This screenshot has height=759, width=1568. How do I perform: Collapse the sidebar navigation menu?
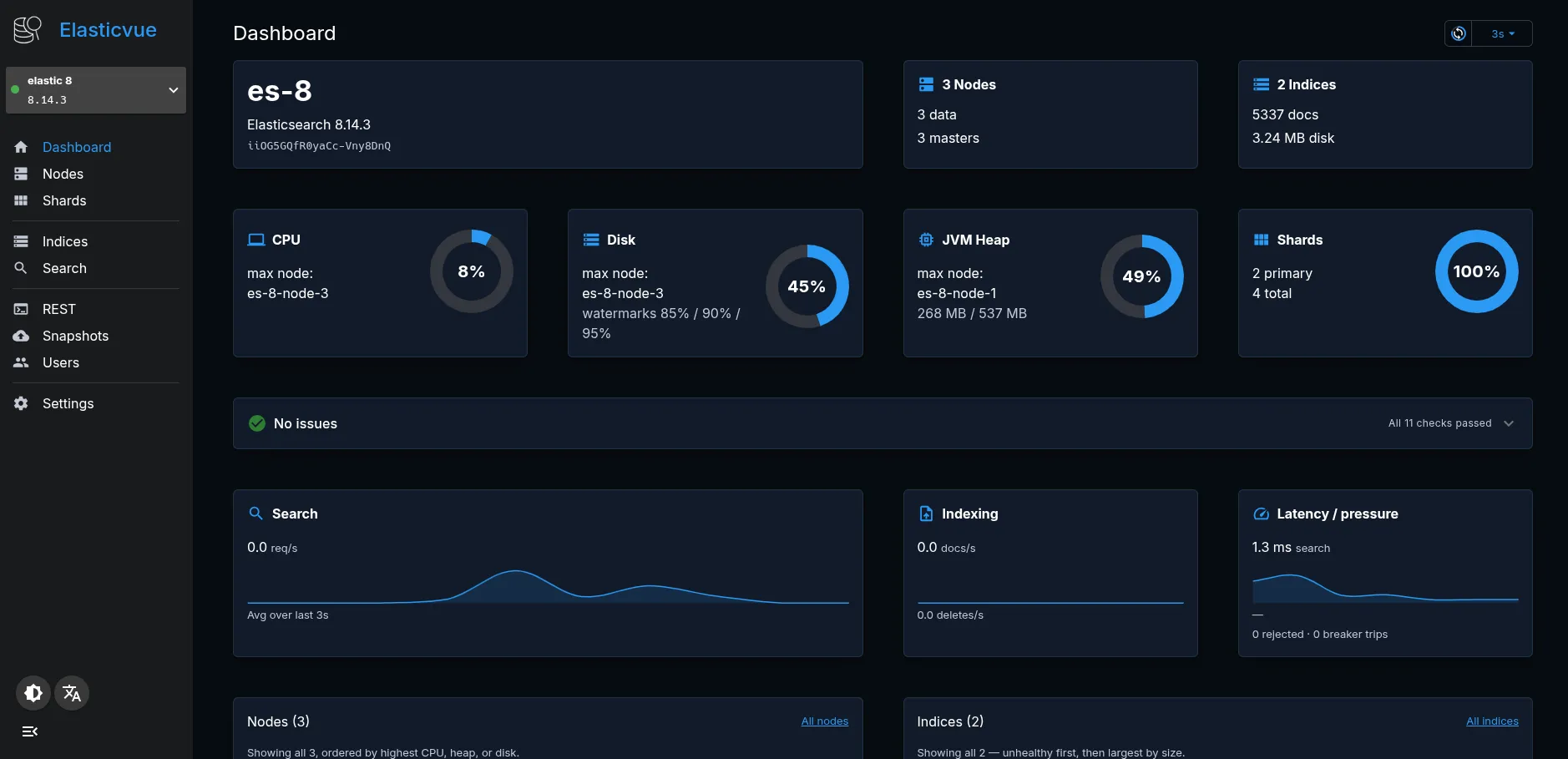(x=30, y=731)
